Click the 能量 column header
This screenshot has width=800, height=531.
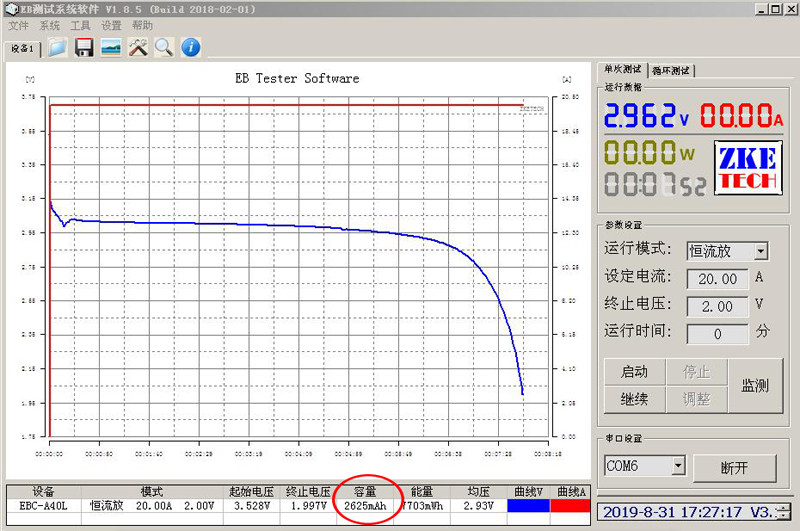pos(422,492)
